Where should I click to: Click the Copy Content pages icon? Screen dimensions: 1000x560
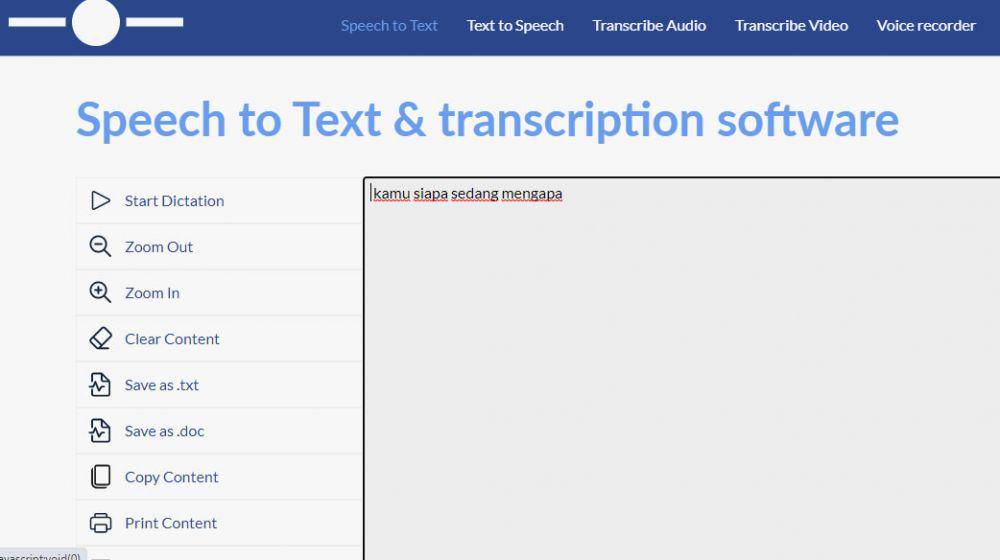coord(100,476)
